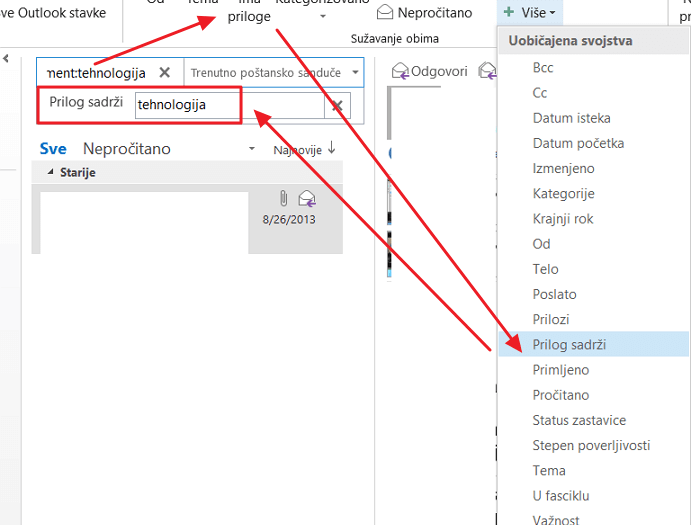Select Tema in the properties menu
This screenshot has height=525, width=691.
click(549, 470)
